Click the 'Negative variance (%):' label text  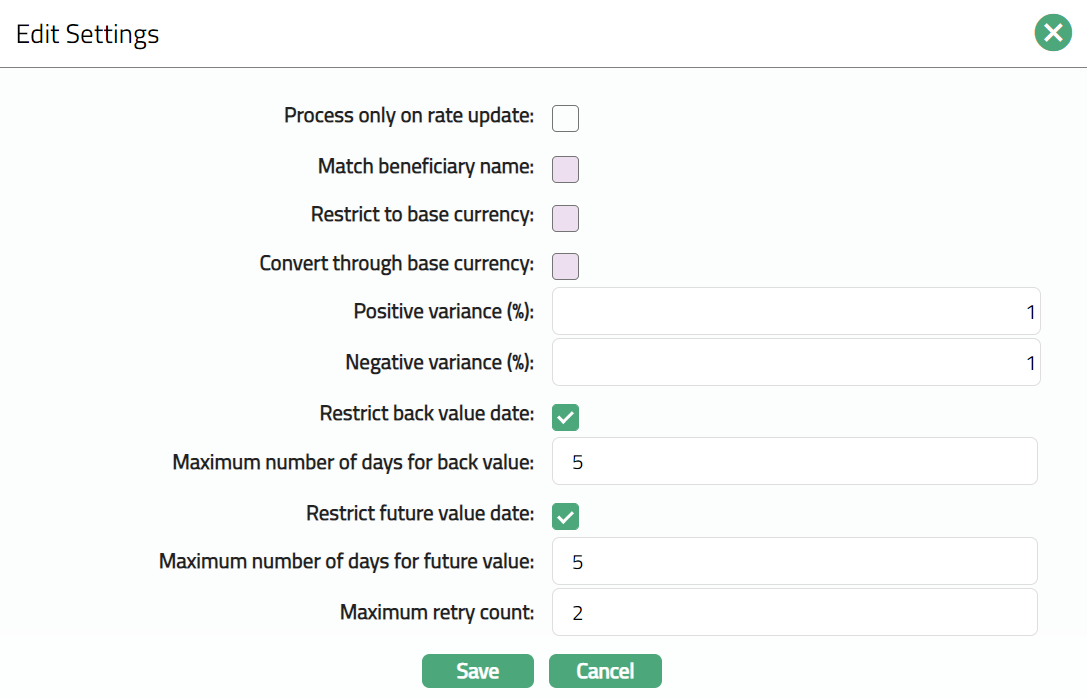click(440, 362)
